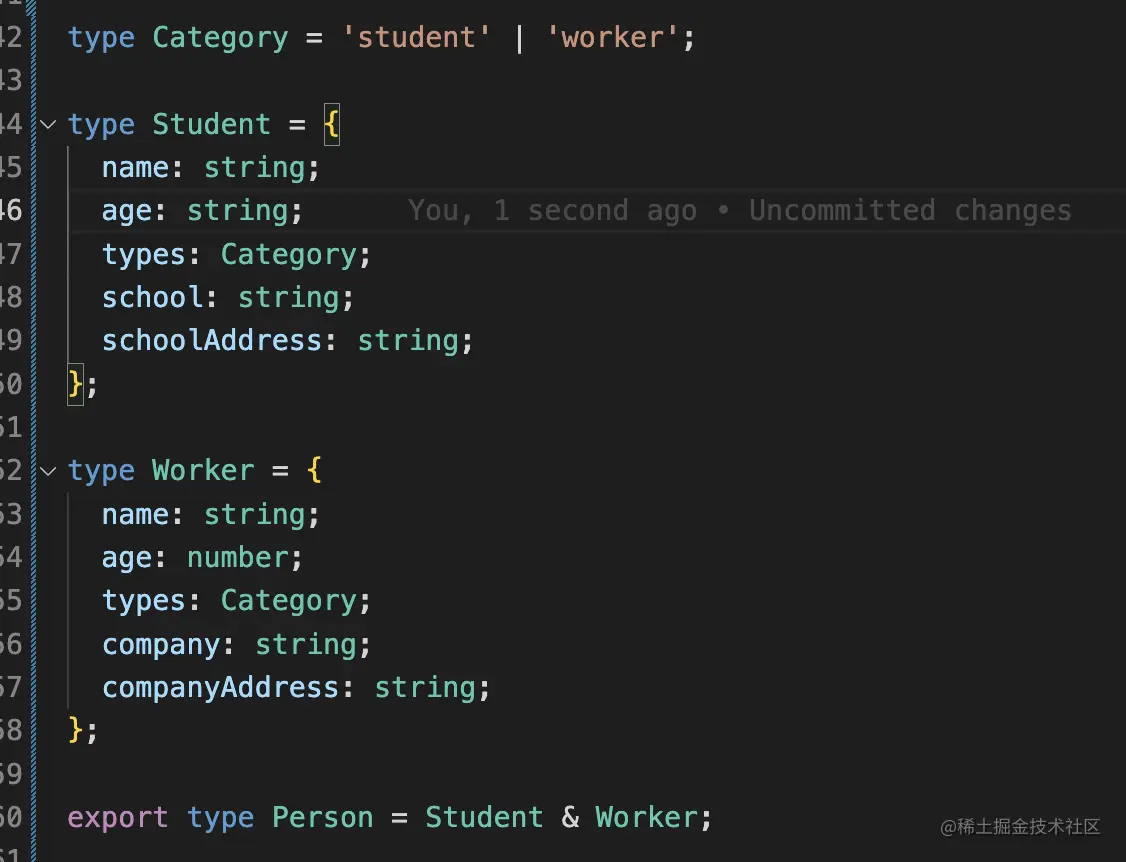The image size is (1126, 862).
Task: Click the Person type name
Action: coord(322,817)
